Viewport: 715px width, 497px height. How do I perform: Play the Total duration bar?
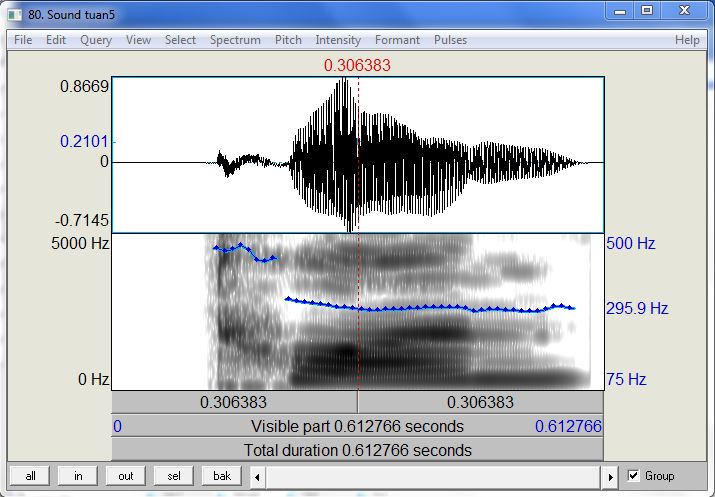(358, 450)
